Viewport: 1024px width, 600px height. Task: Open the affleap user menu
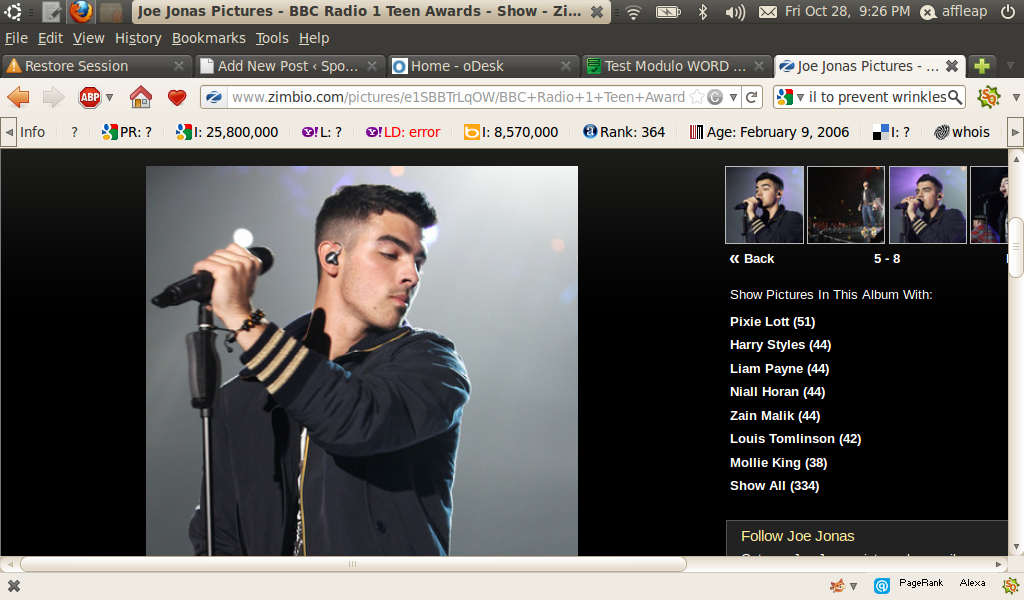[x=953, y=11]
